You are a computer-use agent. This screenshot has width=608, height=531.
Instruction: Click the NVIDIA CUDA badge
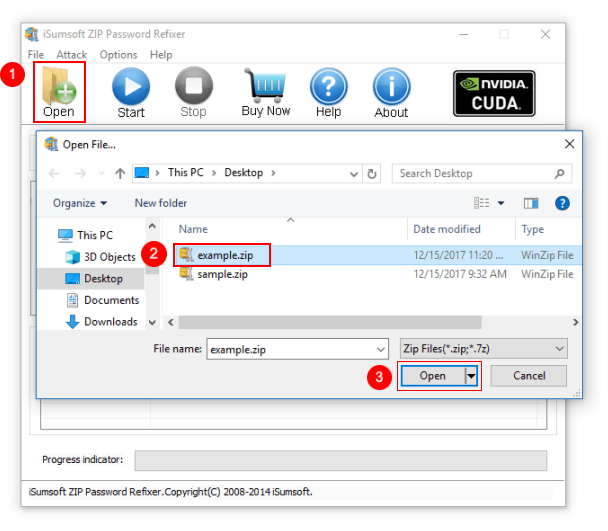tap(494, 93)
